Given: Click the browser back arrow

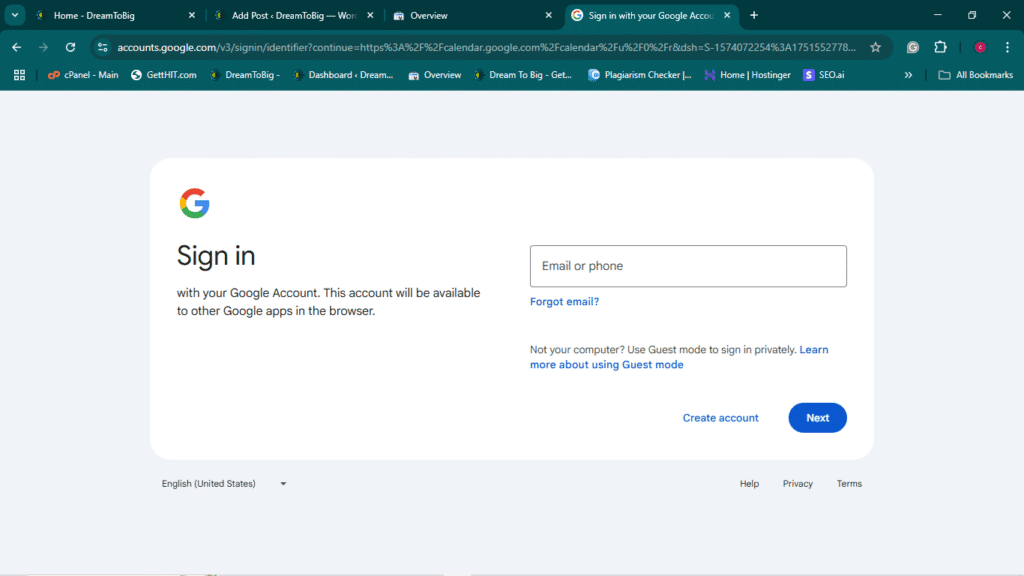Looking at the screenshot, I should [16, 47].
